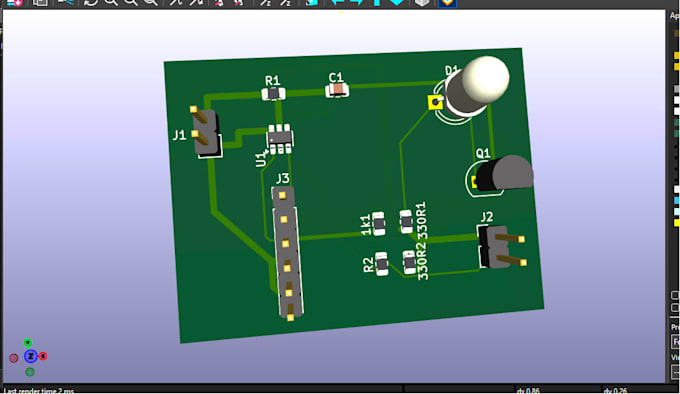680x394 pixels.
Task: Click the bright red X axis gizmo sphere
Action: 43,356
